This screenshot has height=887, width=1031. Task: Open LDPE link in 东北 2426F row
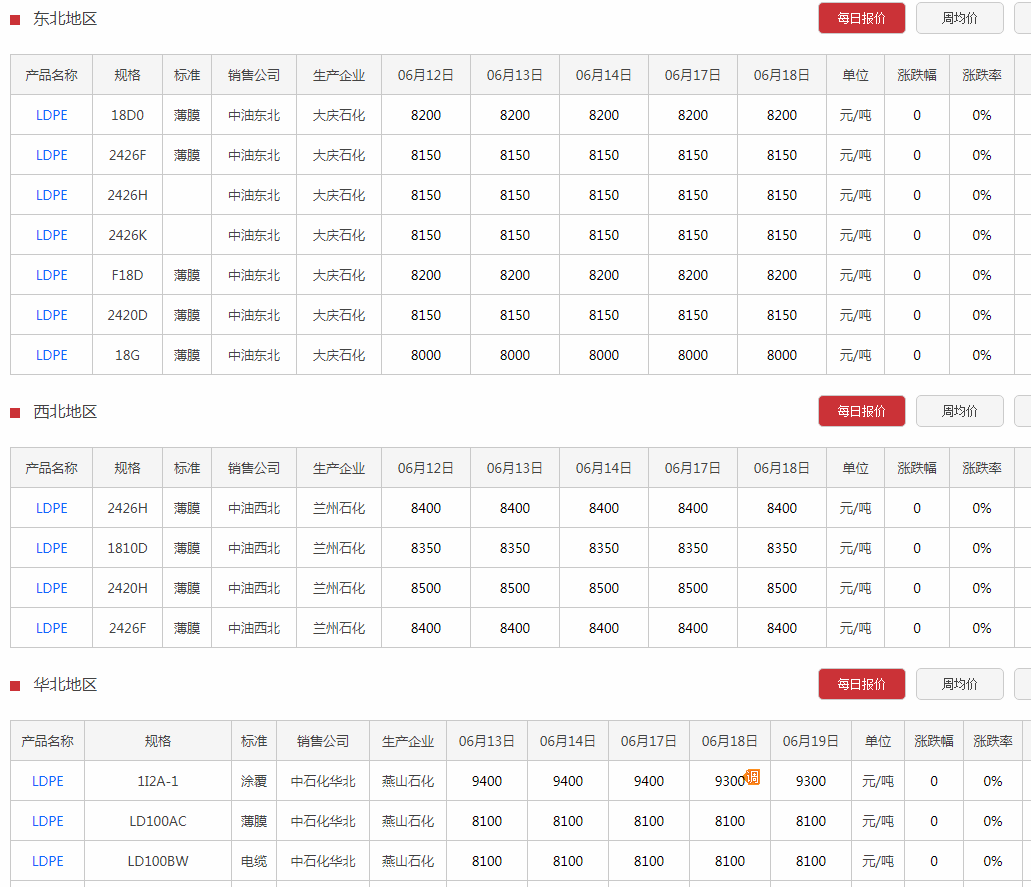coord(51,155)
